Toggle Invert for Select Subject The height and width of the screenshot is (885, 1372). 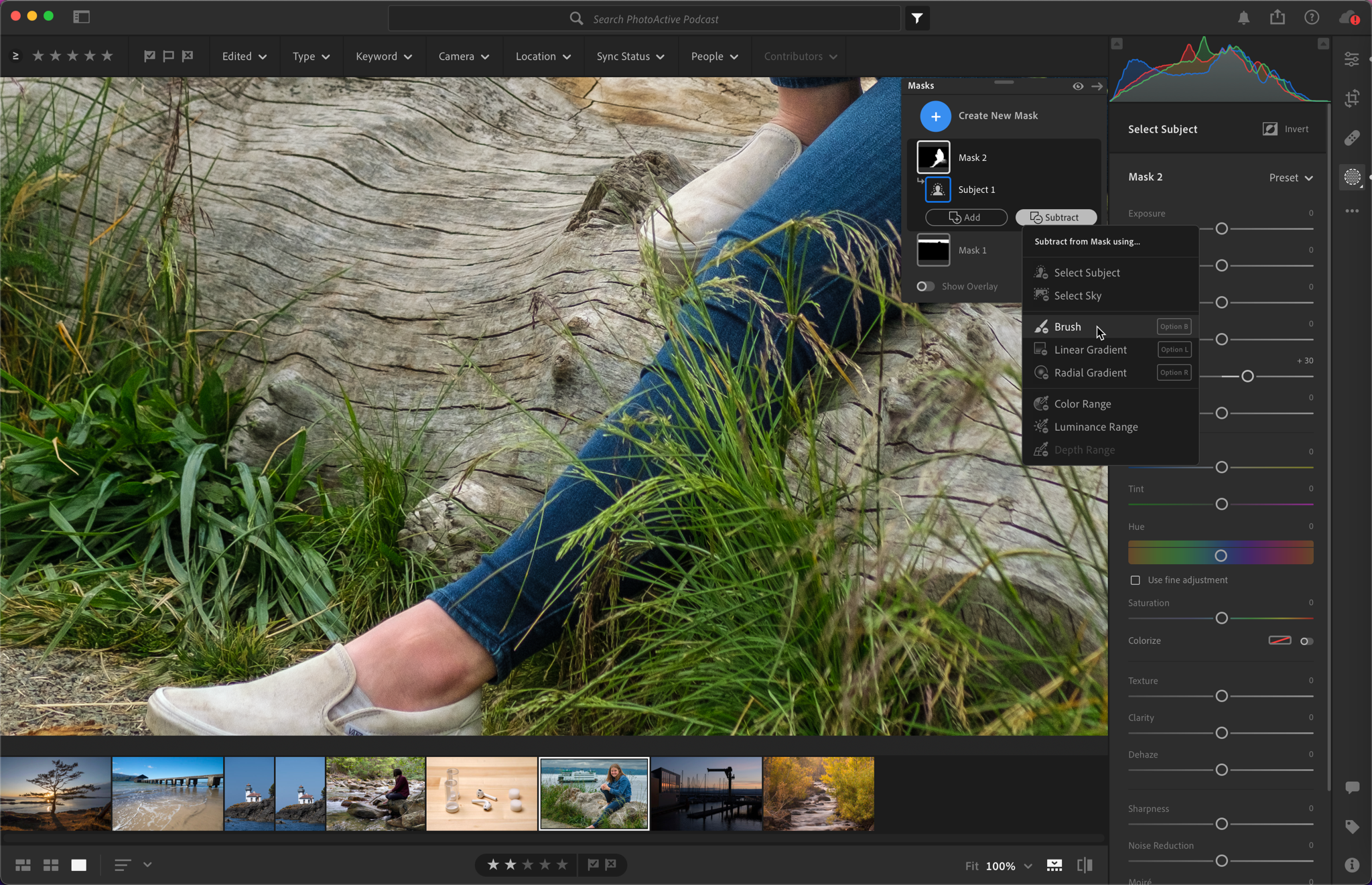click(x=1286, y=129)
